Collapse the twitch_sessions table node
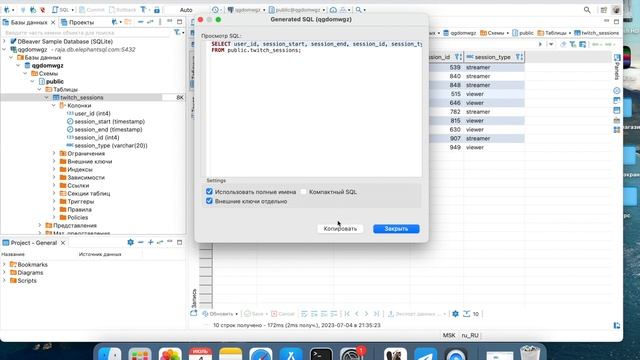Viewport: 640px width, 360px height. [x=47, y=97]
